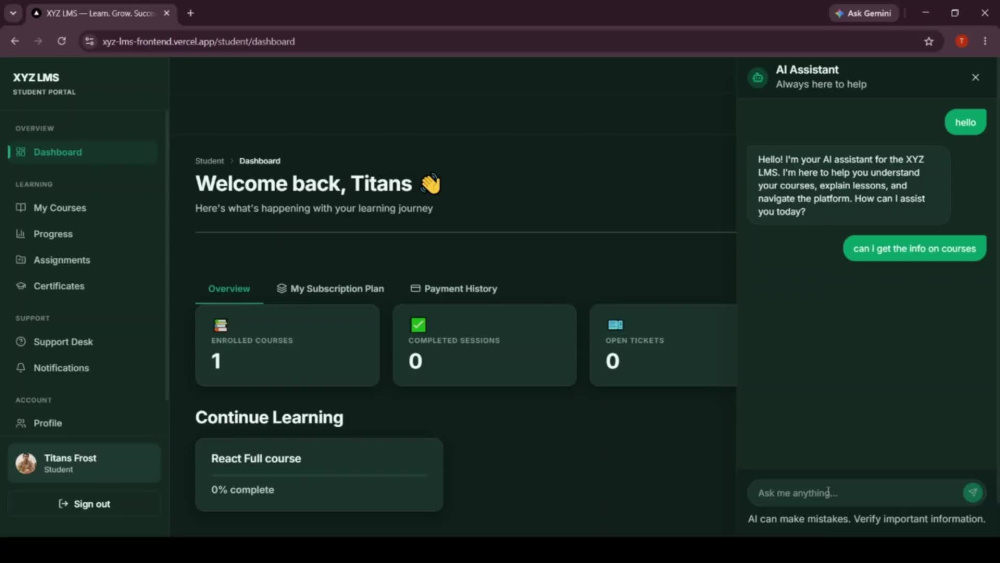Click the Profile people icon
The width and height of the screenshot is (1000, 563).
pyautogui.click(x=21, y=423)
